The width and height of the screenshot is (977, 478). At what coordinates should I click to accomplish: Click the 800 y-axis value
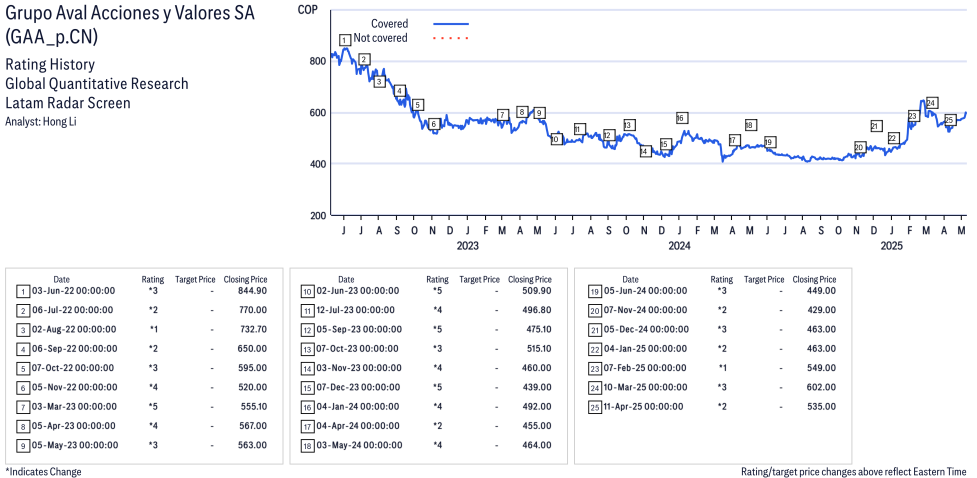point(317,61)
